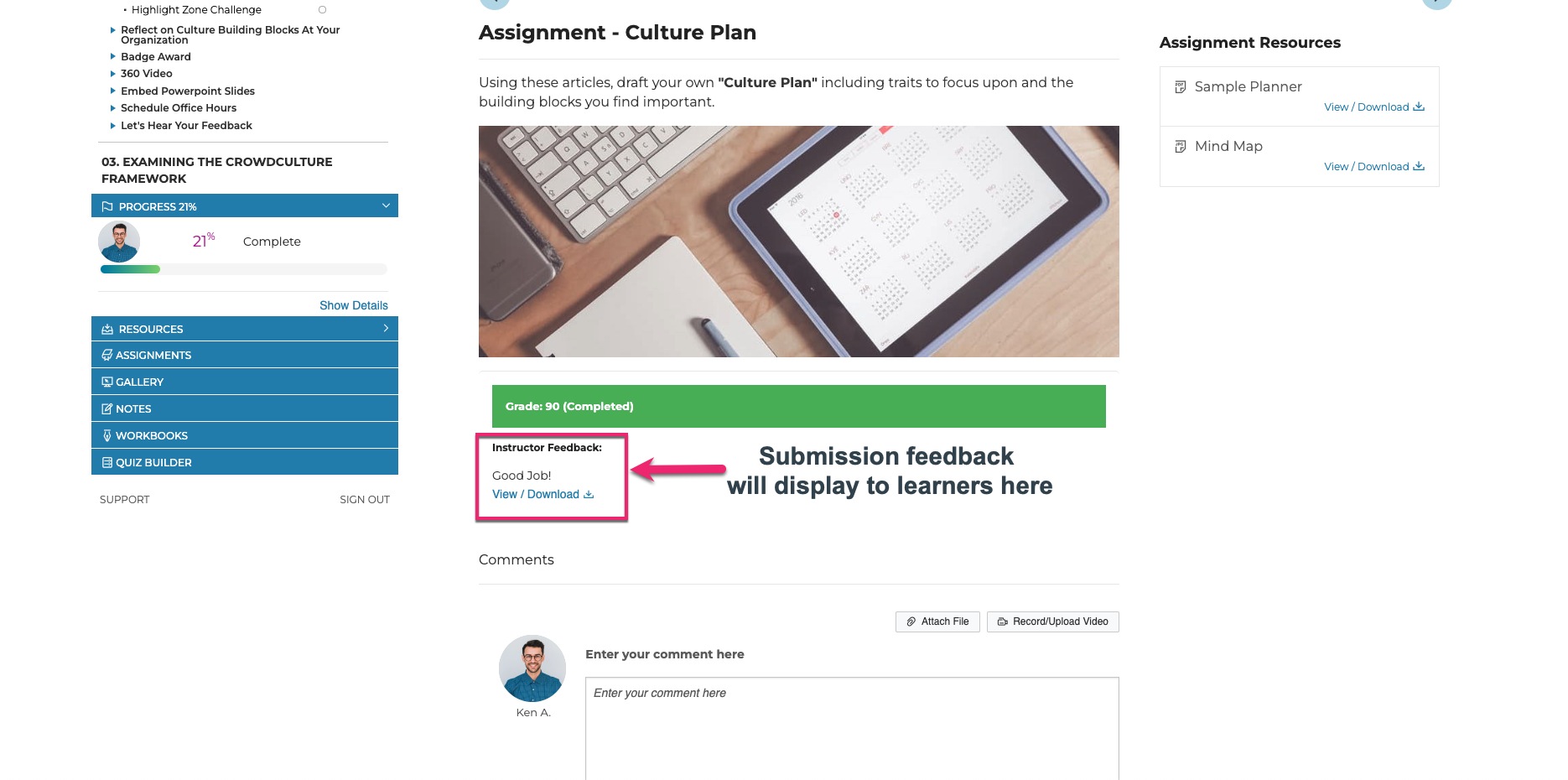Click the Resources menu icon in sidebar
Image resolution: width=1568 pixels, height=780 pixels.
tap(107, 330)
